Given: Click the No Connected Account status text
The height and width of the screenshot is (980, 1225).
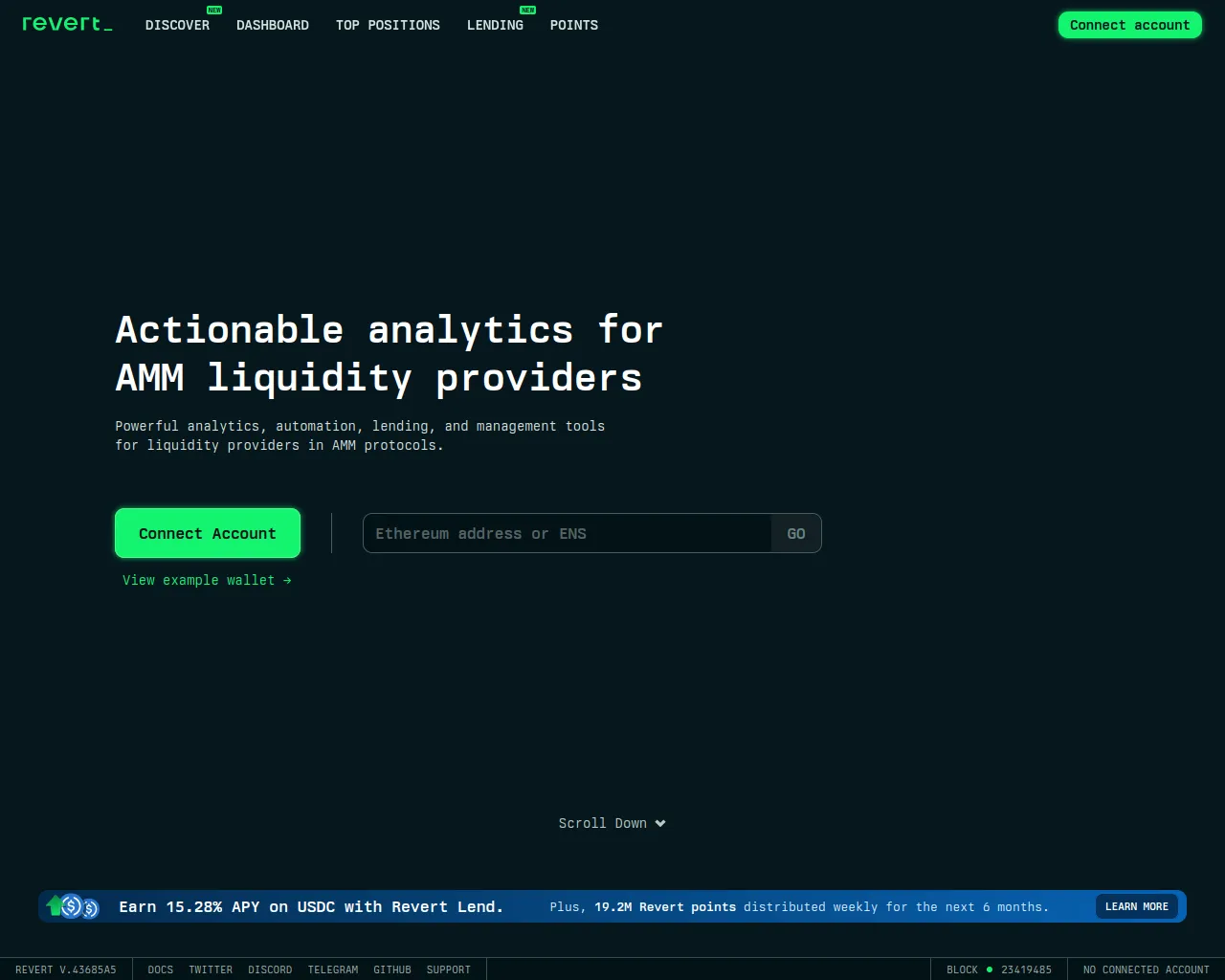Looking at the screenshot, I should pos(1147,969).
